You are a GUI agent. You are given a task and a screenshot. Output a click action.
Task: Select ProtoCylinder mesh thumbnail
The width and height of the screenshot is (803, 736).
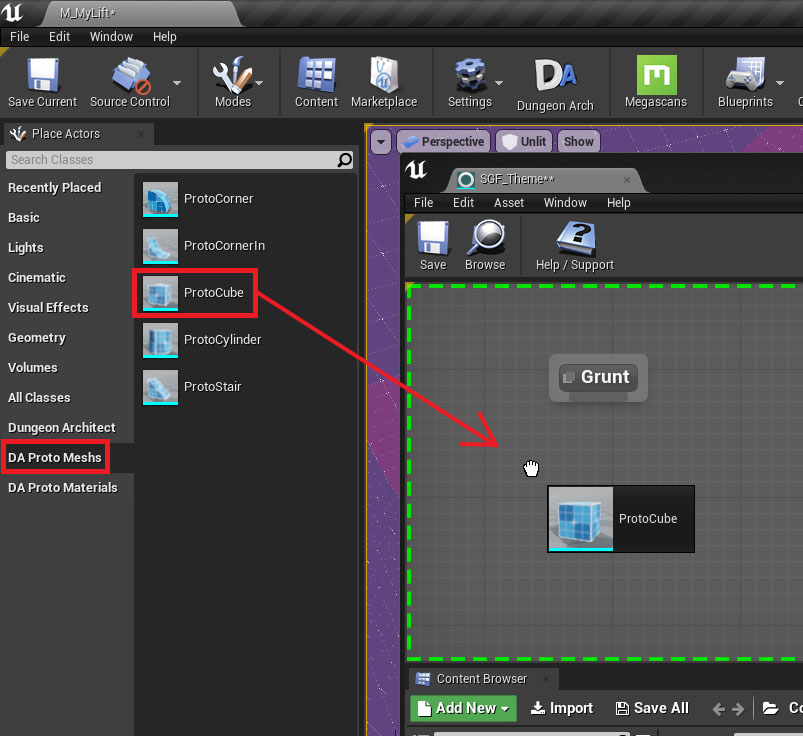point(160,340)
